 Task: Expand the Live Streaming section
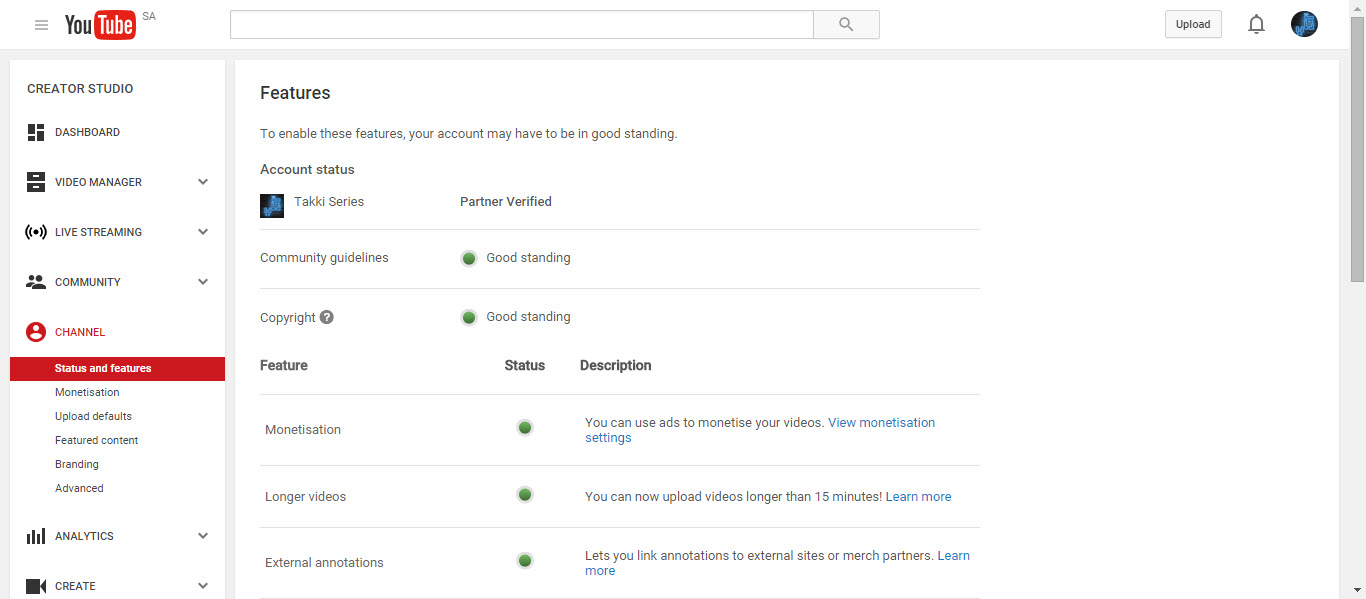(x=203, y=232)
